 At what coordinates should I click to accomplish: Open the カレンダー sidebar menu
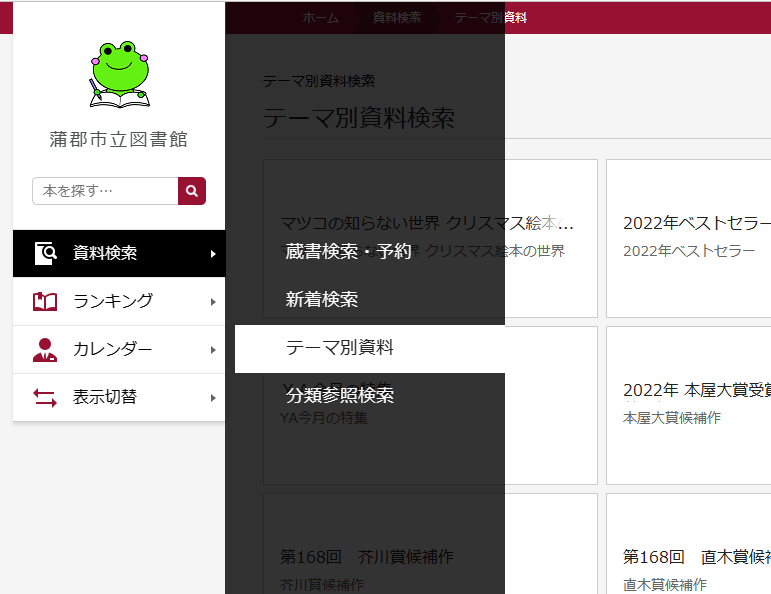[x=119, y=350]
